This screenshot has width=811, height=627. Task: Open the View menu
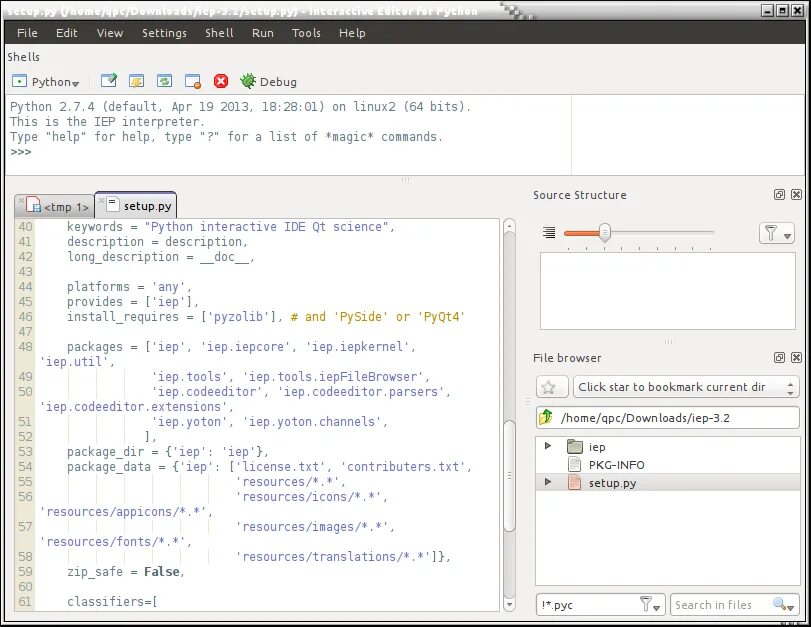point(110,33)
